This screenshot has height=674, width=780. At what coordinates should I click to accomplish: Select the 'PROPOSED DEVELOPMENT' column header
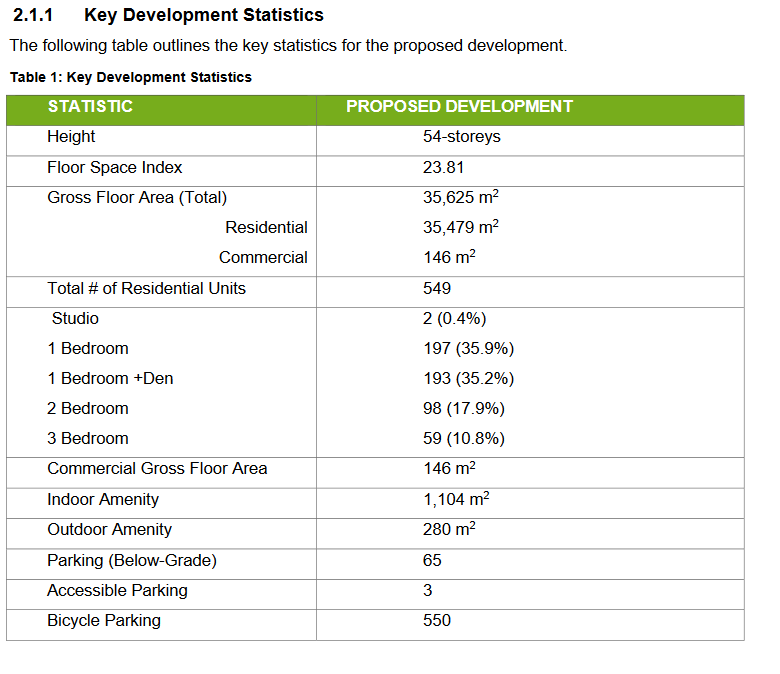click(459, 106)
